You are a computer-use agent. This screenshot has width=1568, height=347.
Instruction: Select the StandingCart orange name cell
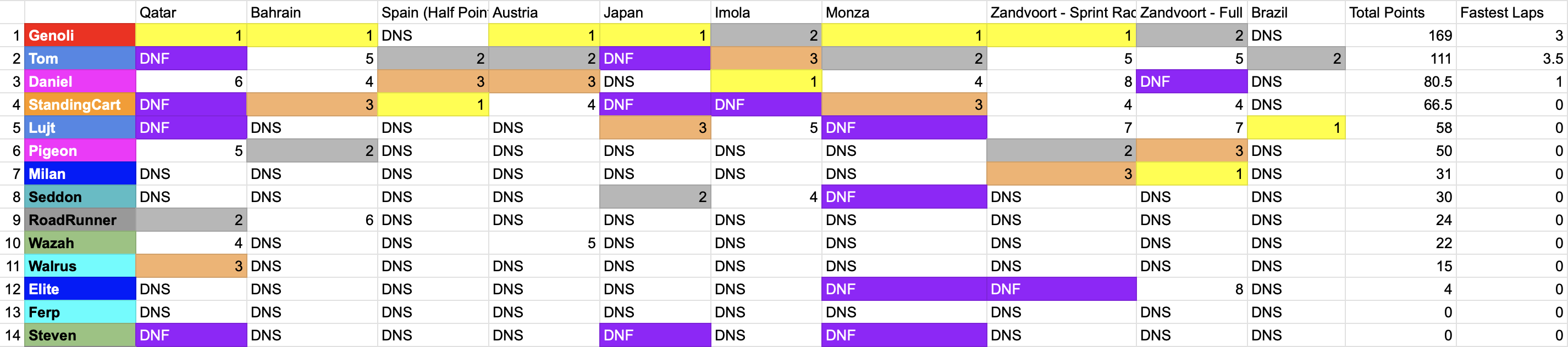80,104
